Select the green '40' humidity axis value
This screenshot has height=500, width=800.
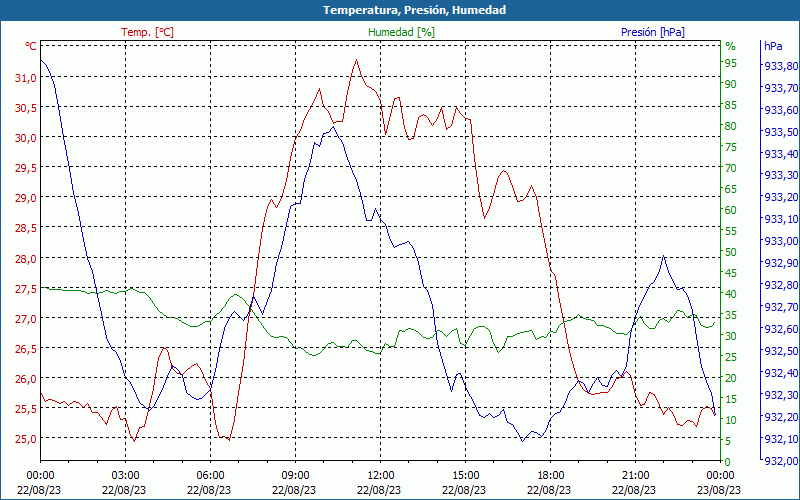(731, 294)
